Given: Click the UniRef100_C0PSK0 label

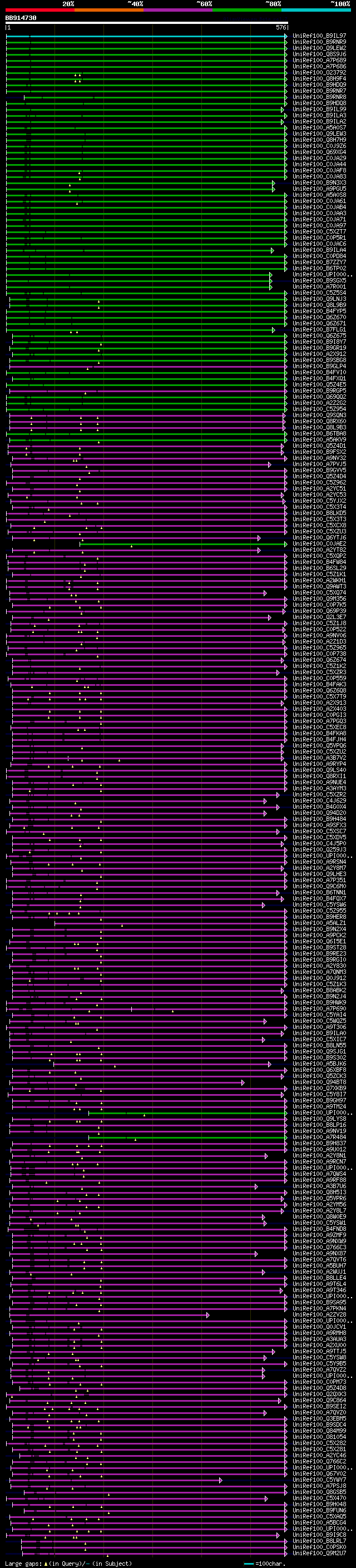Looking at the screenshot, I should [319, 1547].
